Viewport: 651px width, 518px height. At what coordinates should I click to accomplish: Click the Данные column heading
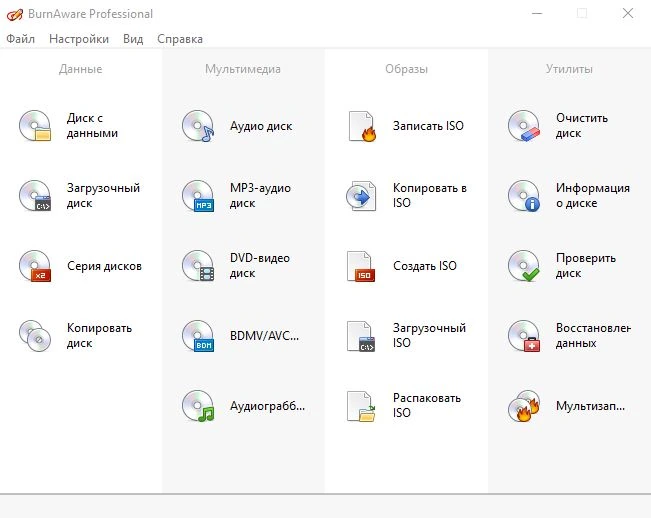coord(81,69)
